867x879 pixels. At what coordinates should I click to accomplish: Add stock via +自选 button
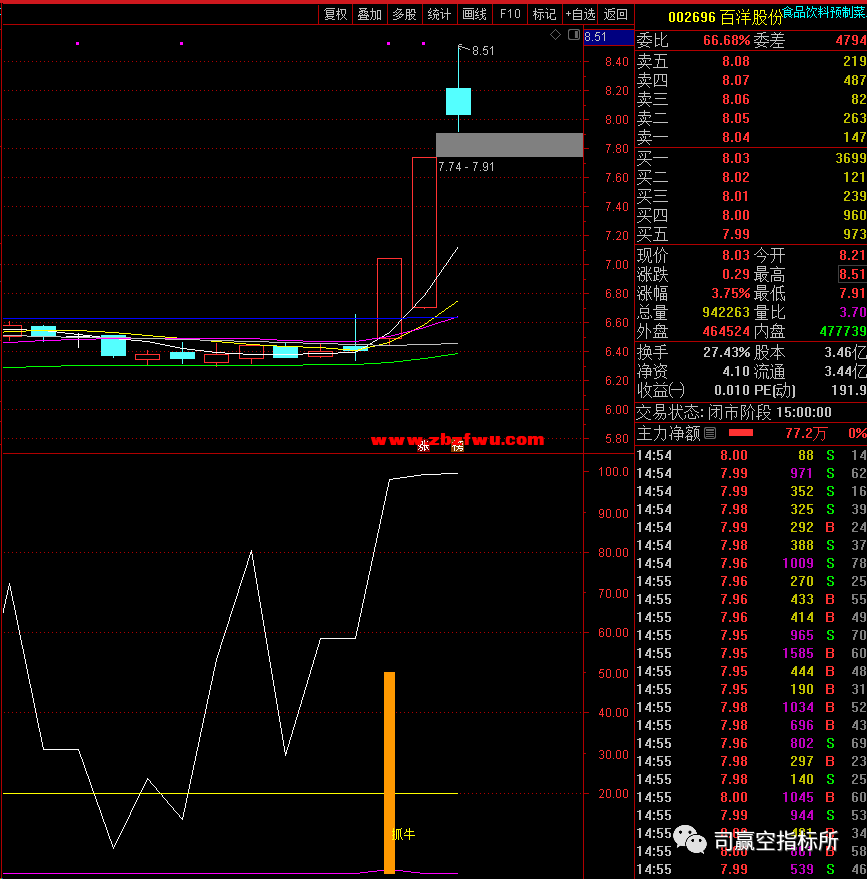point(580,14)
